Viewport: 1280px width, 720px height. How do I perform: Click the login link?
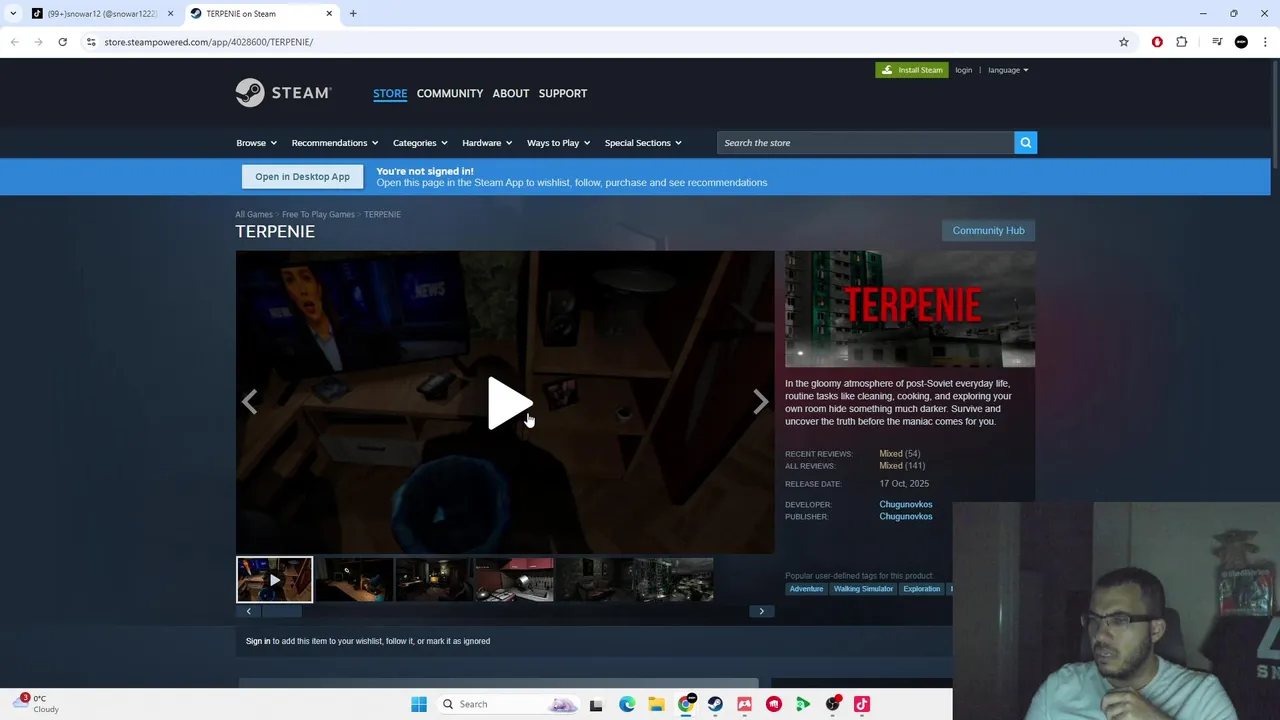(963, 70)
